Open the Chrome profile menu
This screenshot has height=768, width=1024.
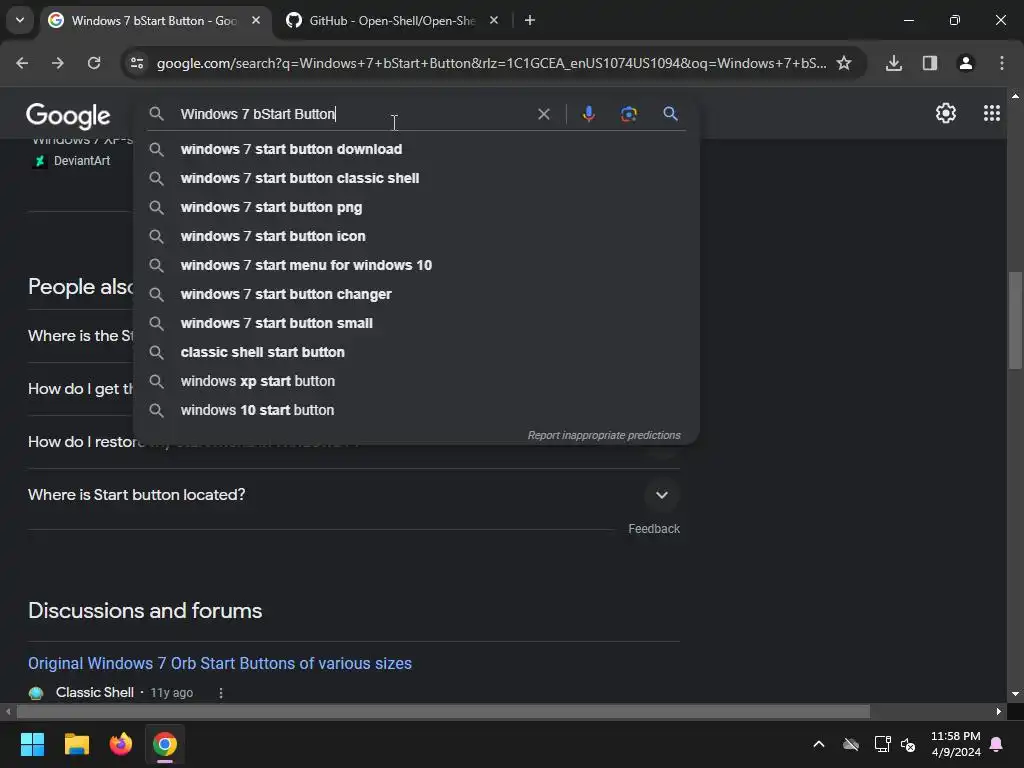coord(966,63)
